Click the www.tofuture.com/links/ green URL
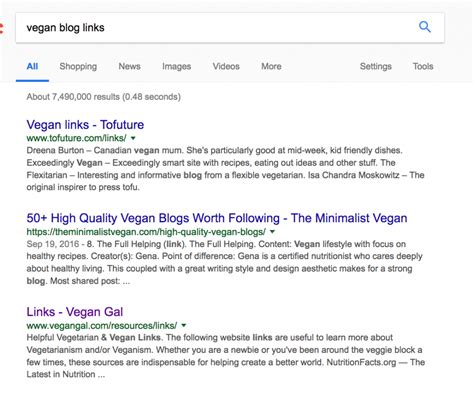 pos(77,138)
